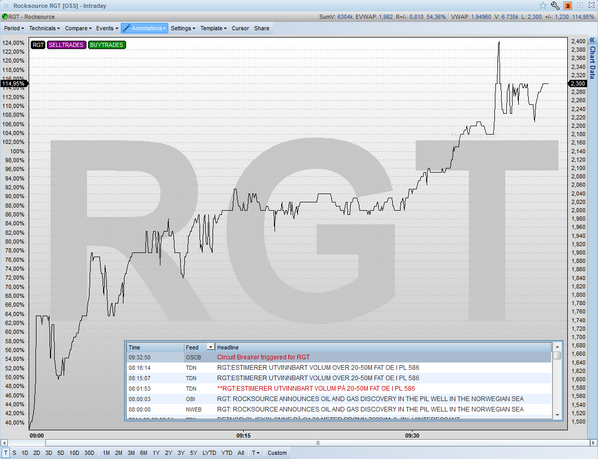
Task: Click news list scroll-up arrow
Action: tap(557, 347)
